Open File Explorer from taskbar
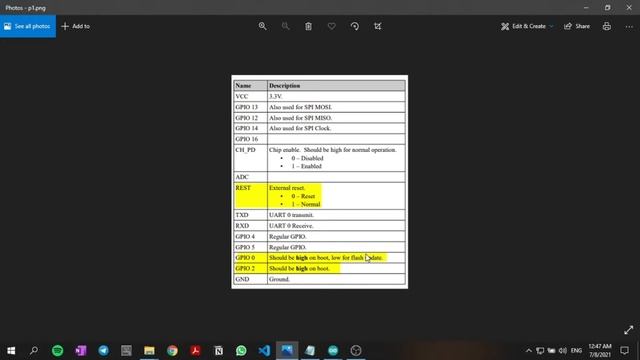640x360 pixels. coord(149,350)
